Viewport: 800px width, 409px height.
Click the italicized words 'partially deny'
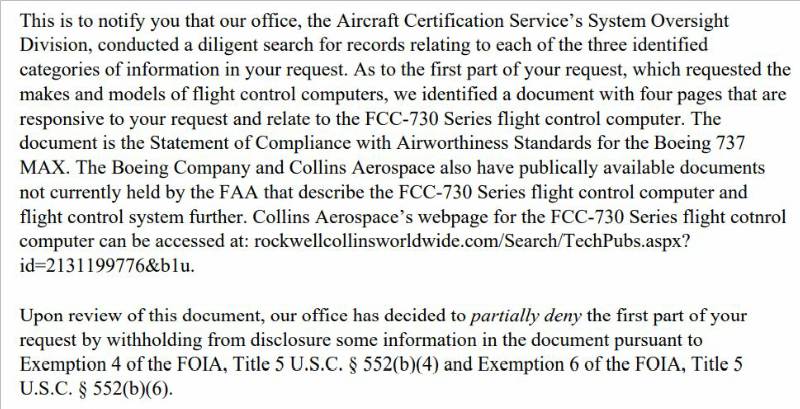coord(526,316)
